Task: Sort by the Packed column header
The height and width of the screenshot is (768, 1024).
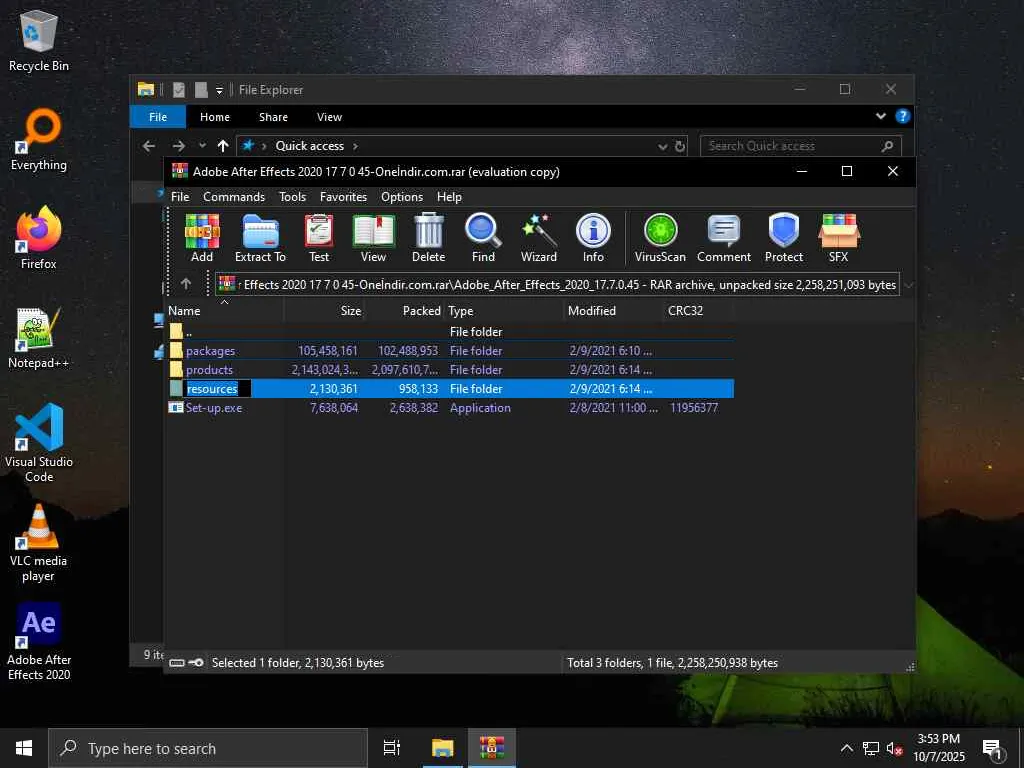Action: (404, 311)
